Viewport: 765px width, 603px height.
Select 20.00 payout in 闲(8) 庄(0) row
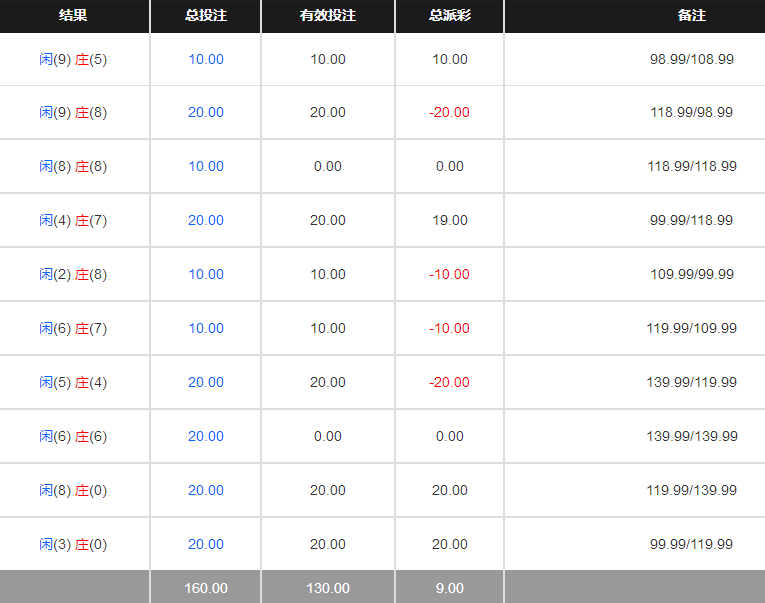[x=450, y=490]
